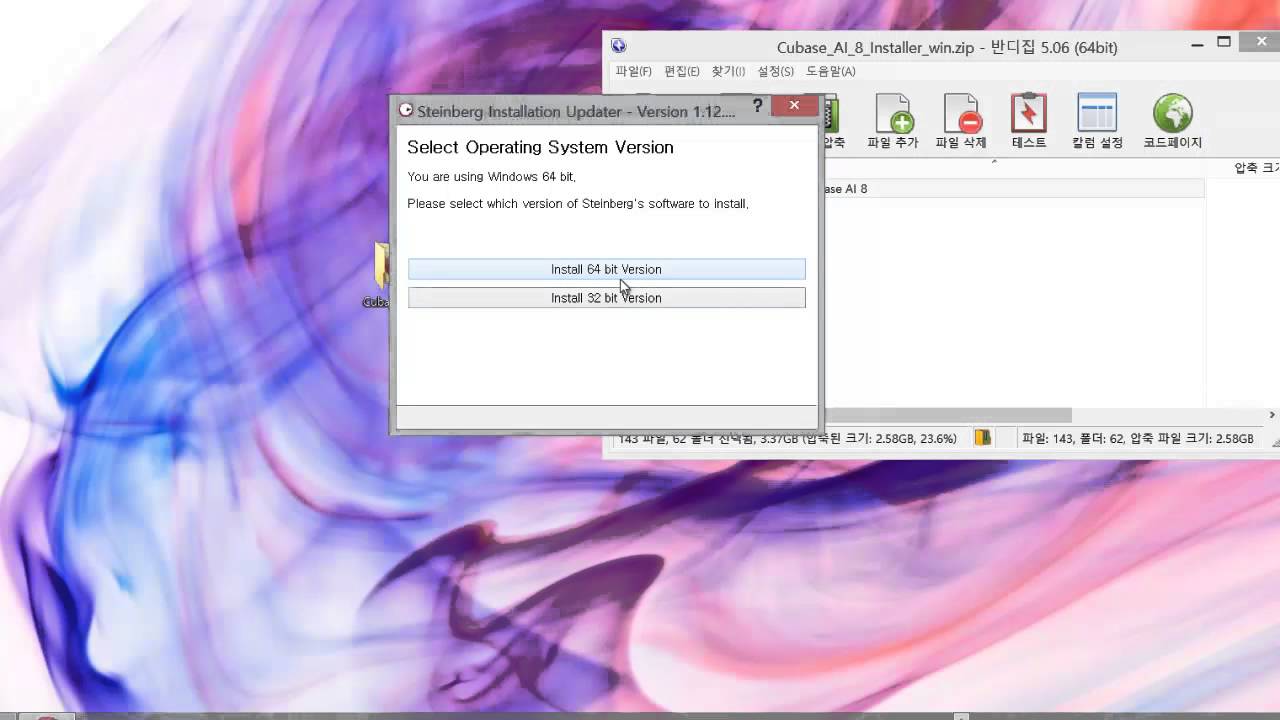1280x720 pixels.
Task: Click the 압축 크기 column header
Action: click(x=1256, y=168)
